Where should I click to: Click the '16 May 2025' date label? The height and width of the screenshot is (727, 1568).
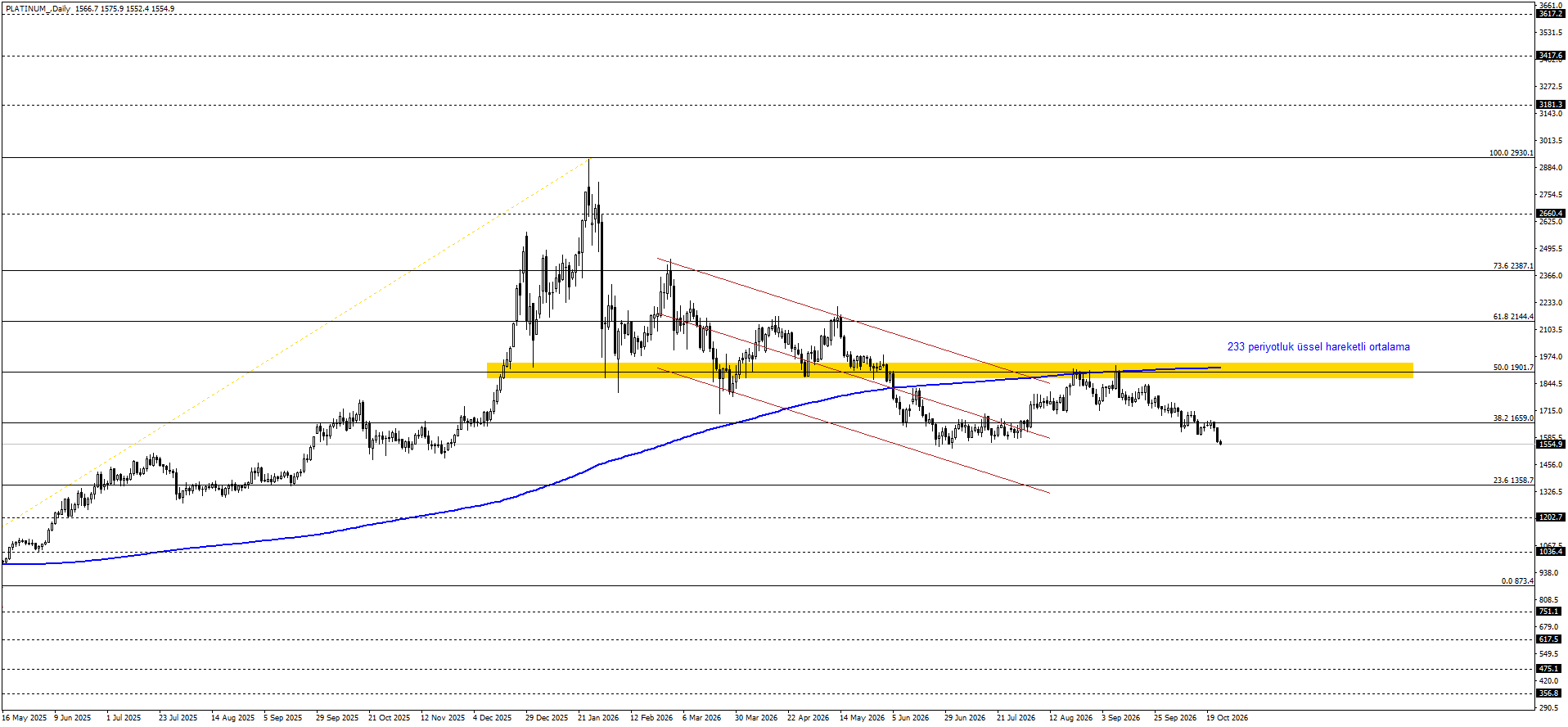[25, 718]
